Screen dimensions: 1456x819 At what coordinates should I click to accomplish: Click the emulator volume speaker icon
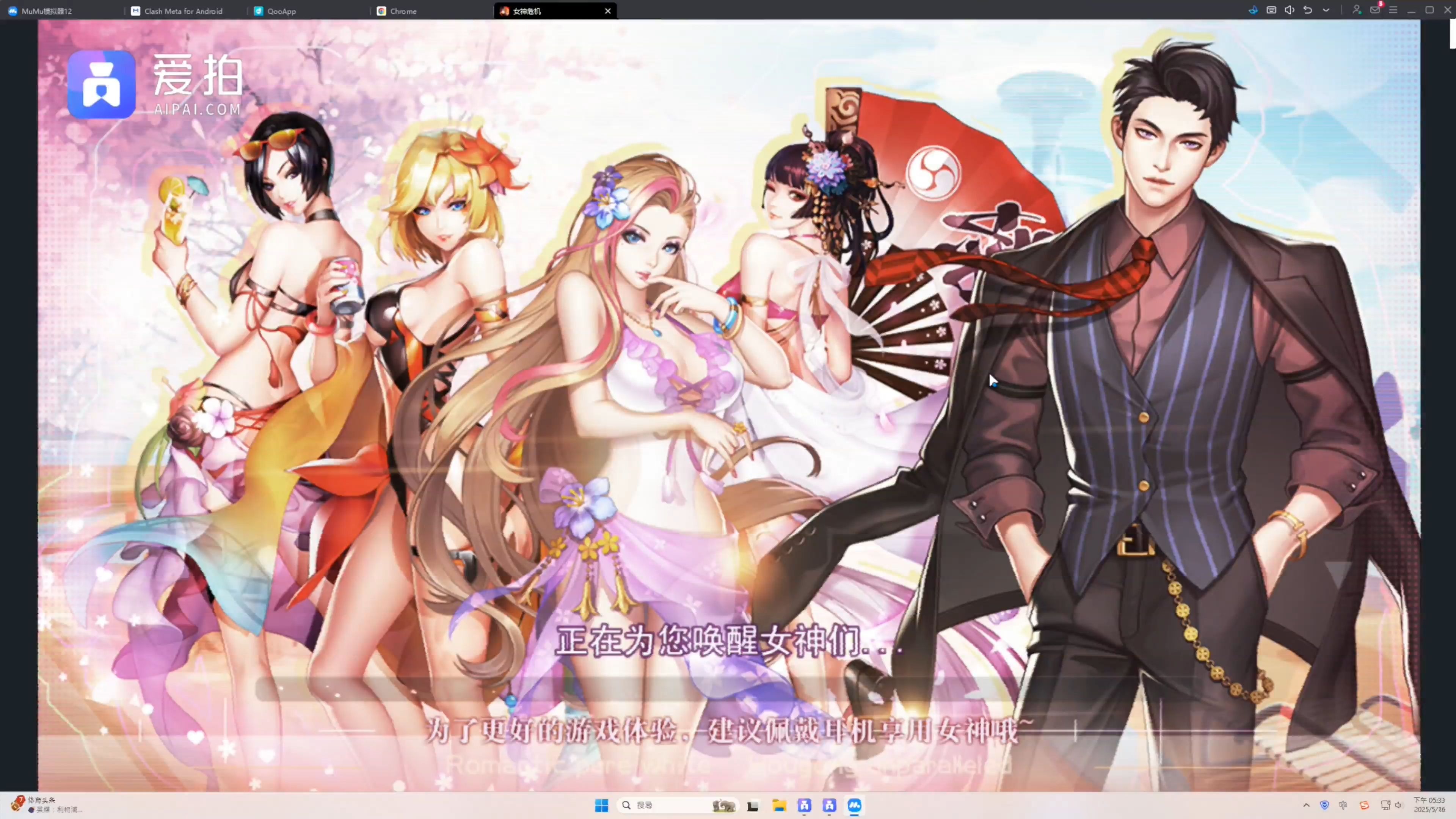click(x=1289, y=10)
